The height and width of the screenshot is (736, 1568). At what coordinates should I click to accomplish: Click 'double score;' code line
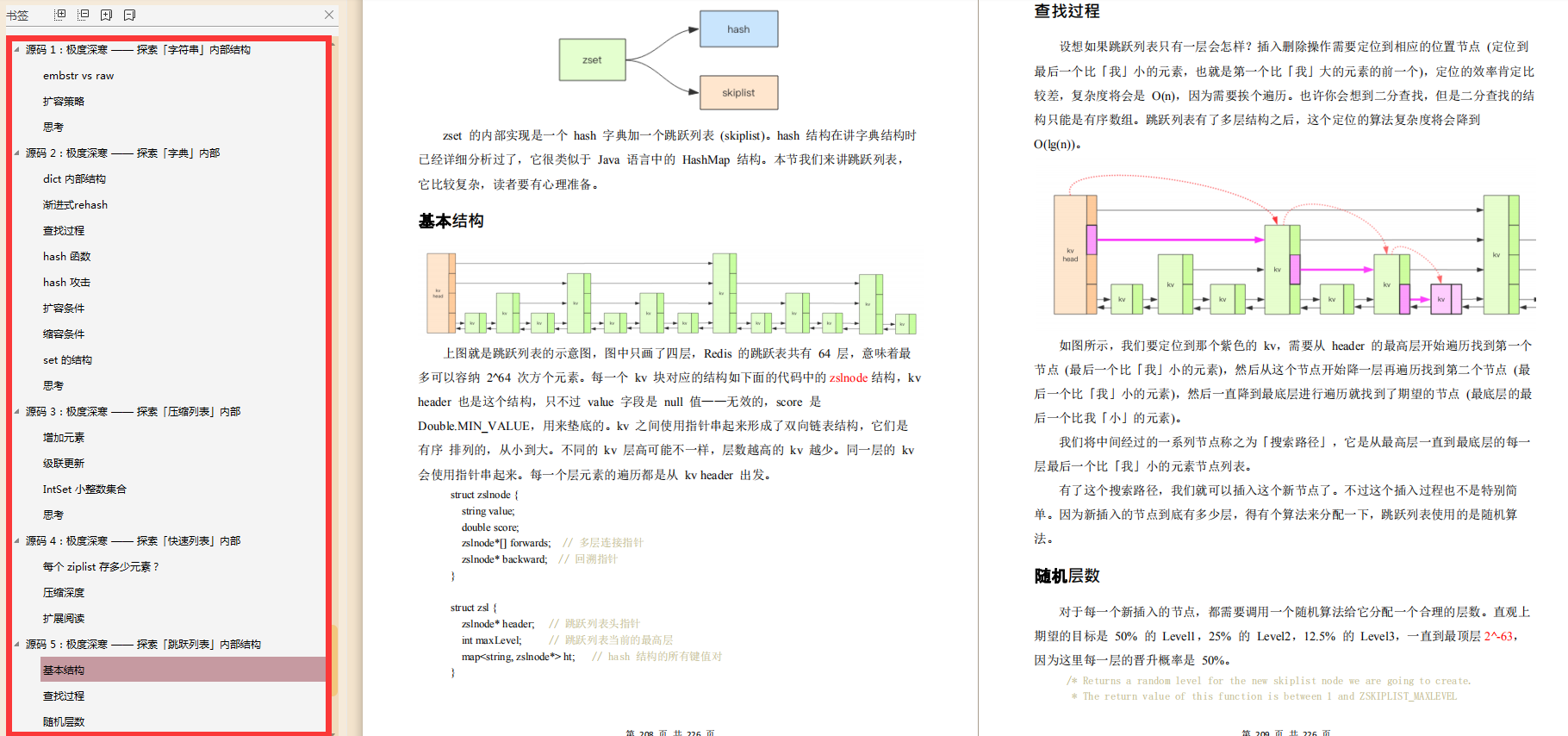(x=490, y=527)
